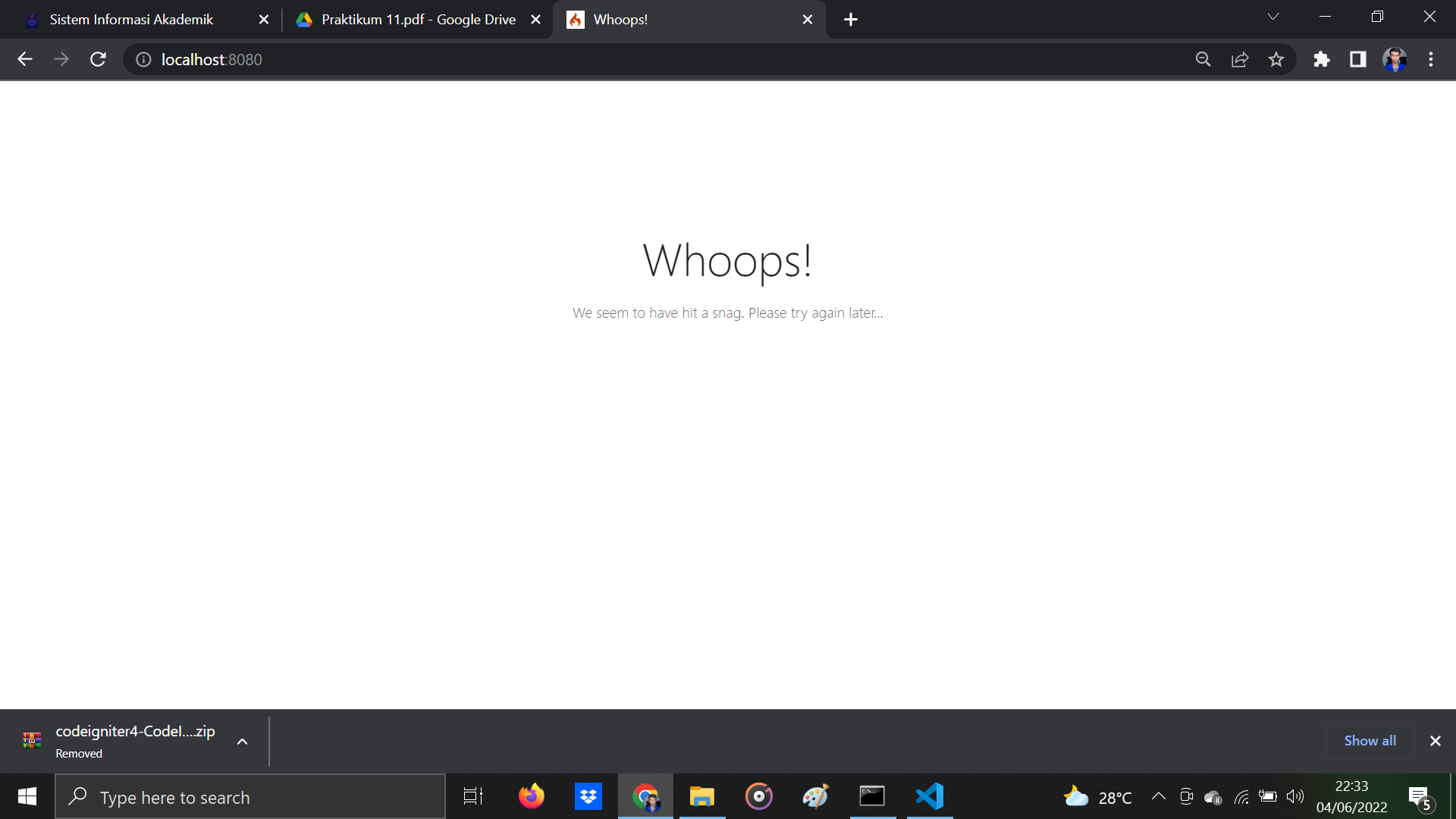Click the site information icon

[143, 59]
